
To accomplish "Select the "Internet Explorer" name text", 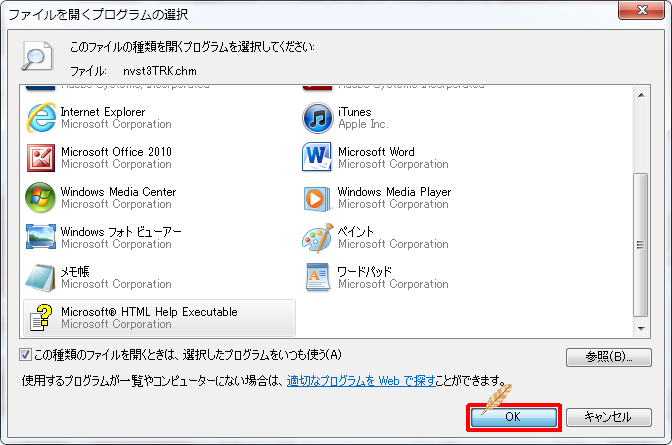I will point(103,112).
